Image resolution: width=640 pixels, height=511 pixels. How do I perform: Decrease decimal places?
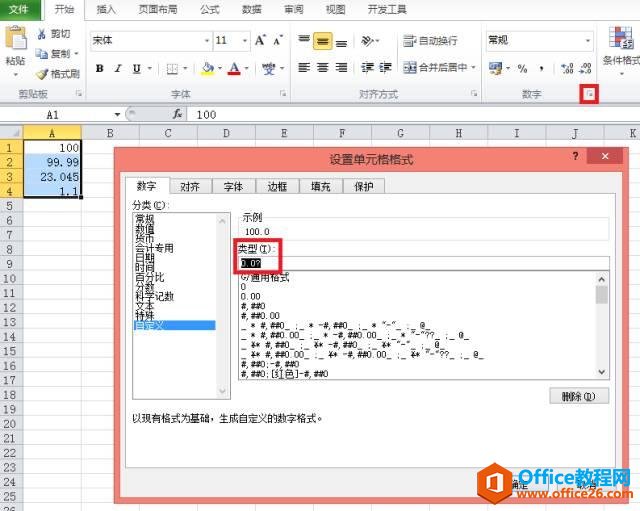pos(585,69)
